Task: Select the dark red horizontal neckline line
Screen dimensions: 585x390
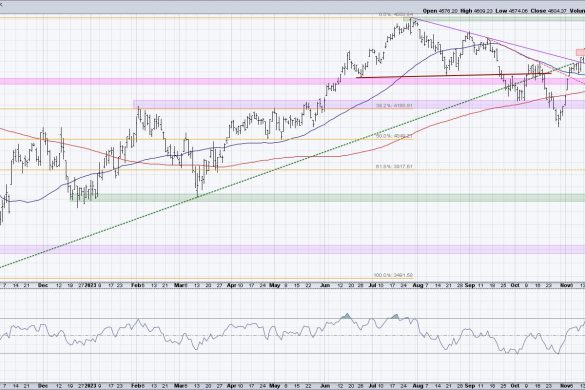Action: point(454,75)
